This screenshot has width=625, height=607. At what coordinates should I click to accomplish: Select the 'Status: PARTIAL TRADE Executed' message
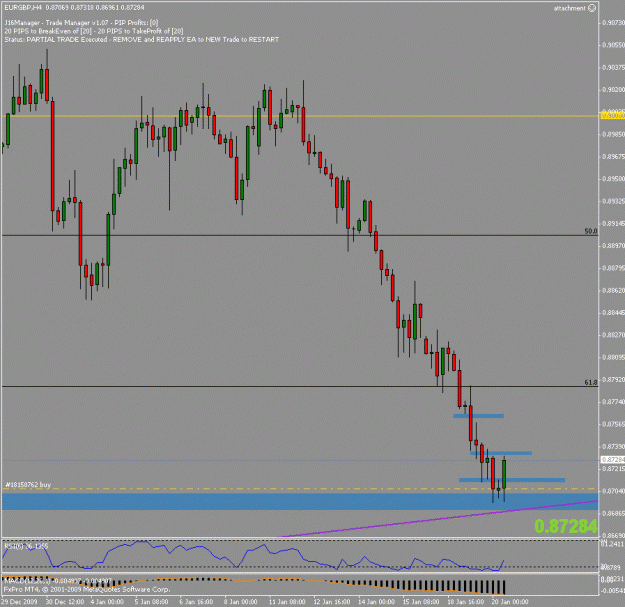click(x=142, y=39)
